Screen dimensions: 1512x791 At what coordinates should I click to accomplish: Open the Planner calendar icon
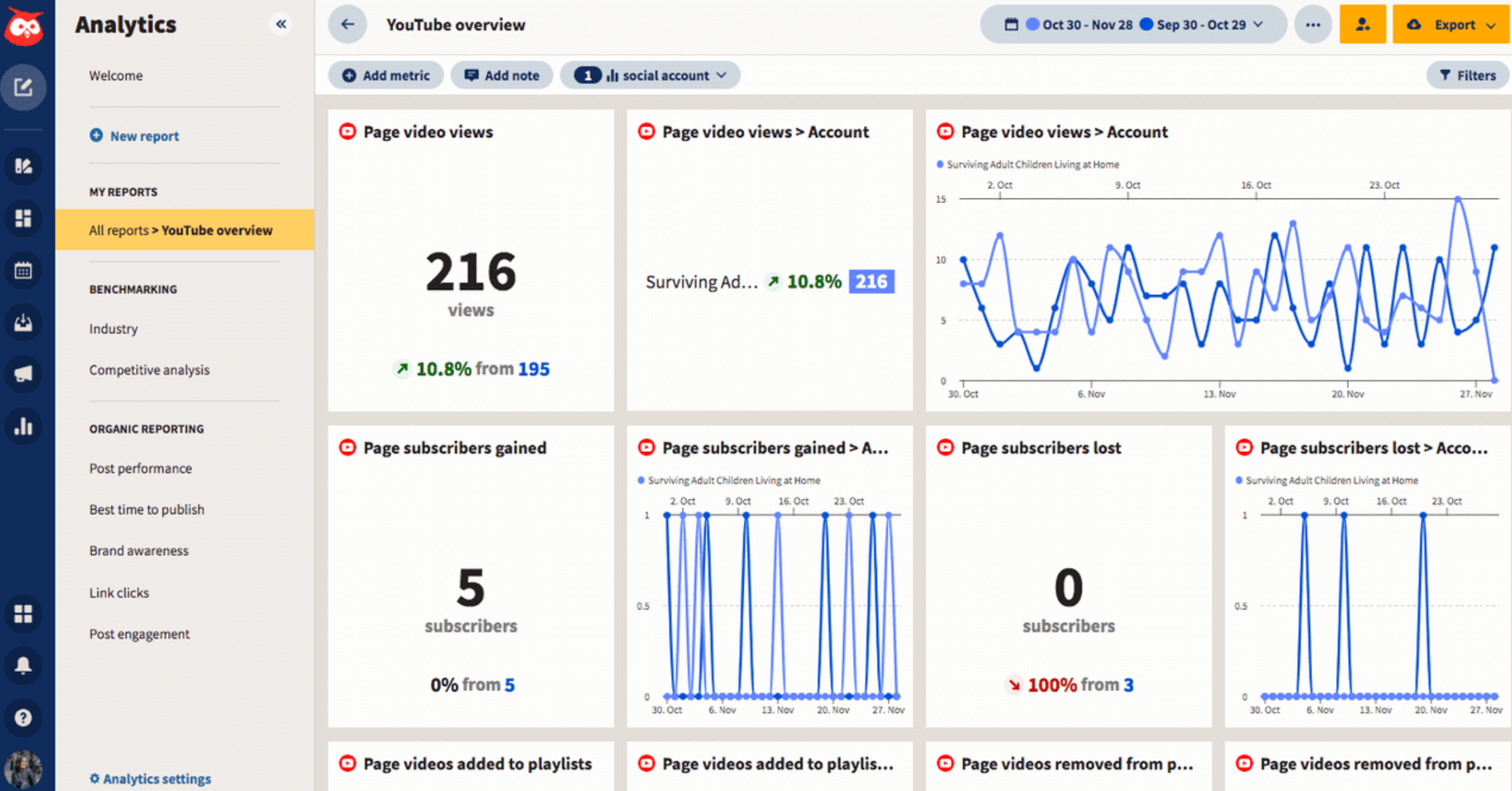tap(24, 270)
